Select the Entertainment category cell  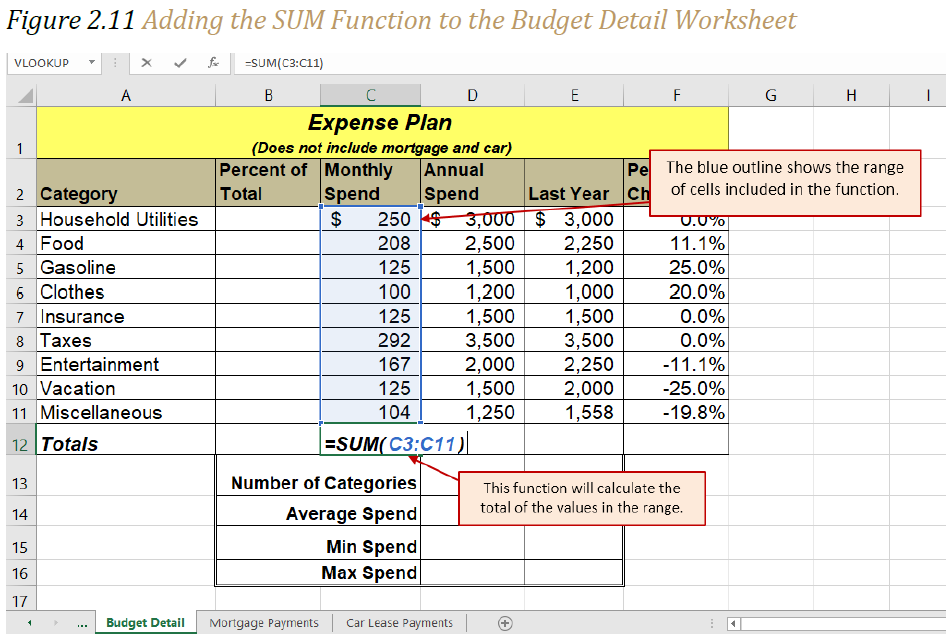coord(126,364)
